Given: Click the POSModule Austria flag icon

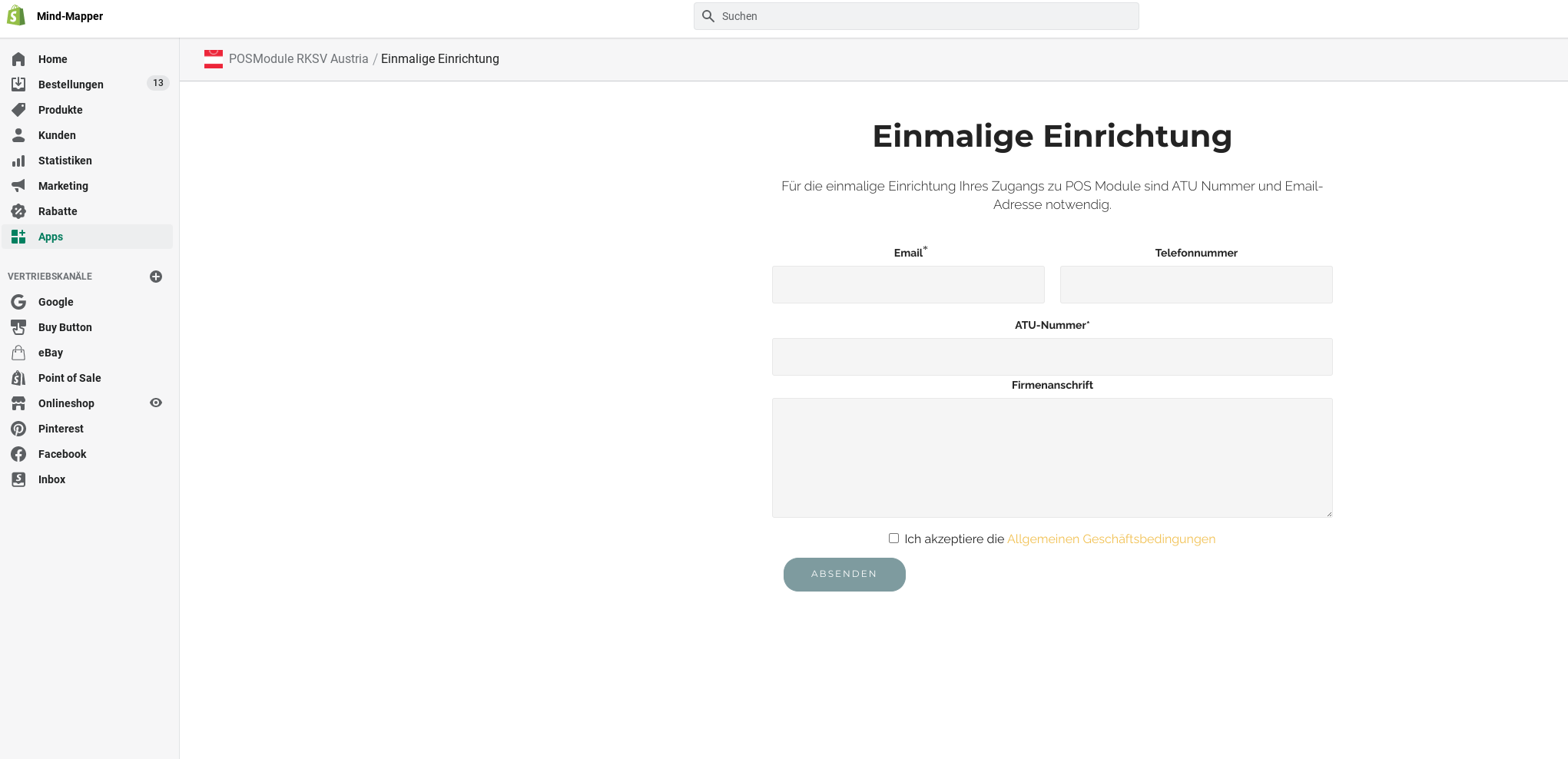Looking at the screenshot, I should [214, 58].
